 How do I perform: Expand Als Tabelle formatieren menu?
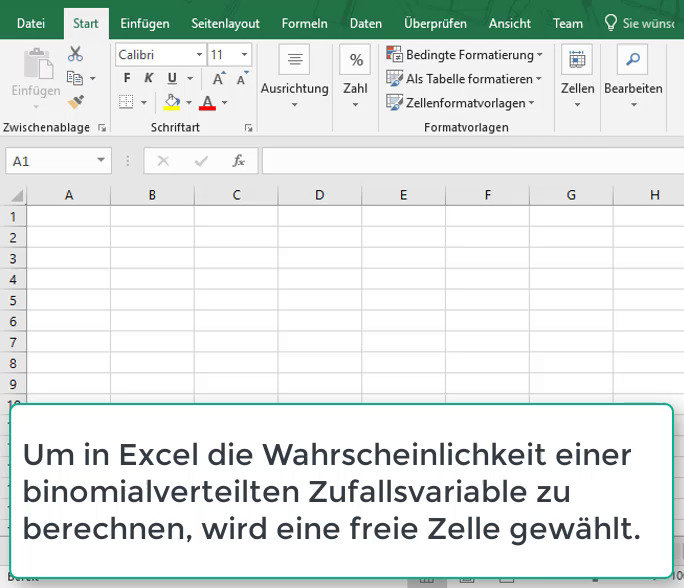[539, 79]
